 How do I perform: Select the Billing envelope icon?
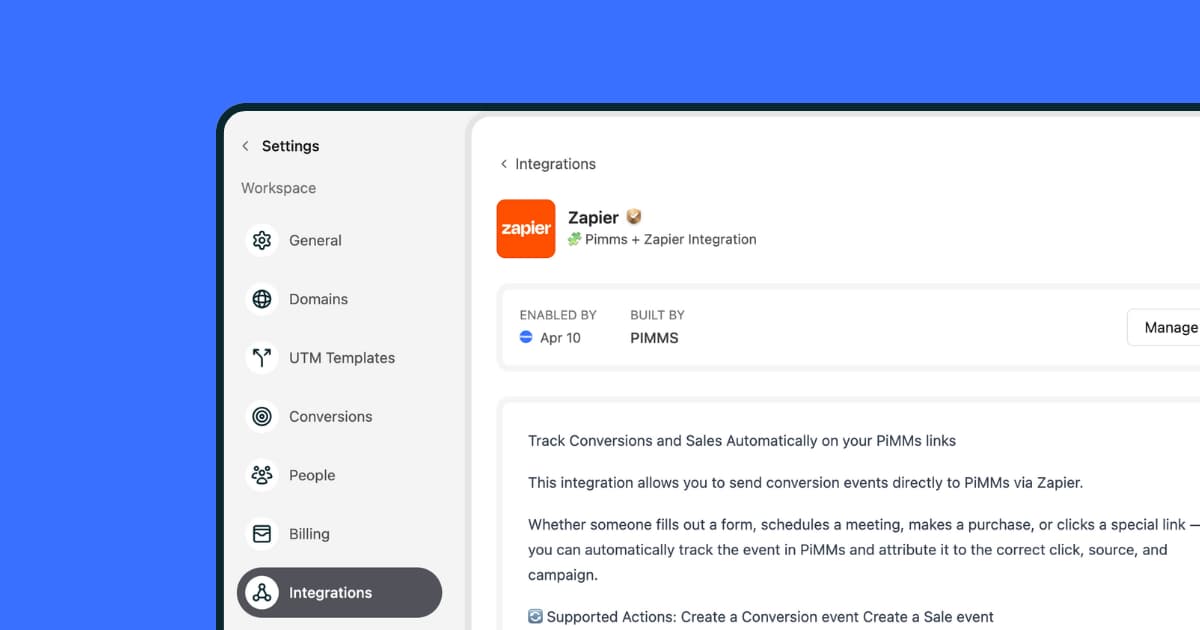pos(261,533)
